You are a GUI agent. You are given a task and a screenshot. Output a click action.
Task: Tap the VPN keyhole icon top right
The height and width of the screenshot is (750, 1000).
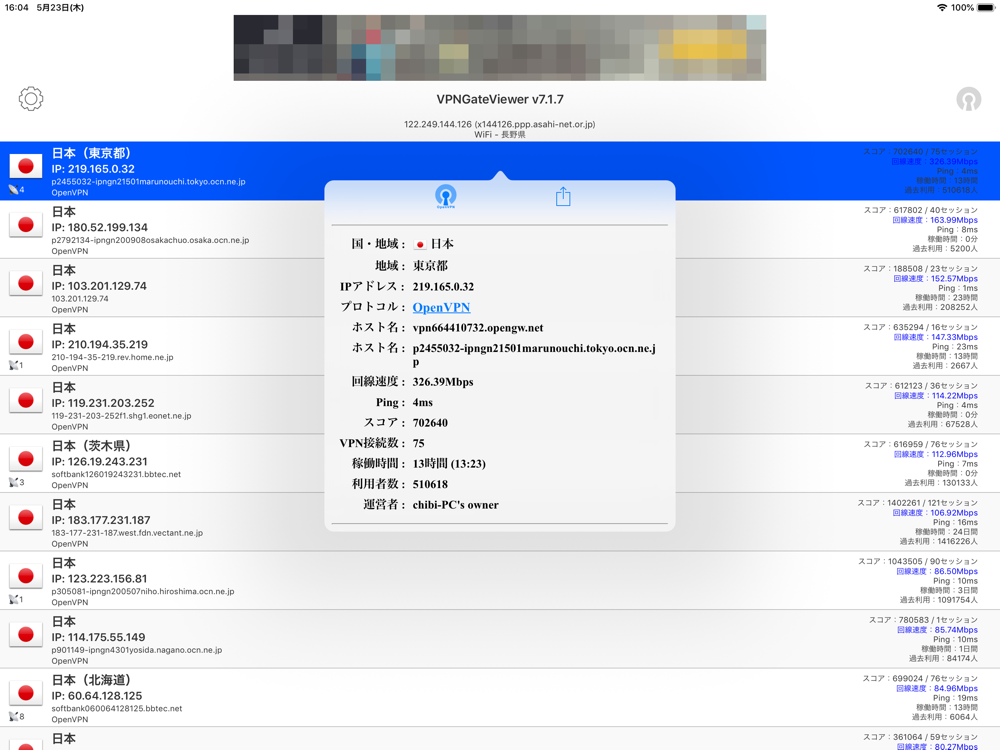(x=968, y=99)
